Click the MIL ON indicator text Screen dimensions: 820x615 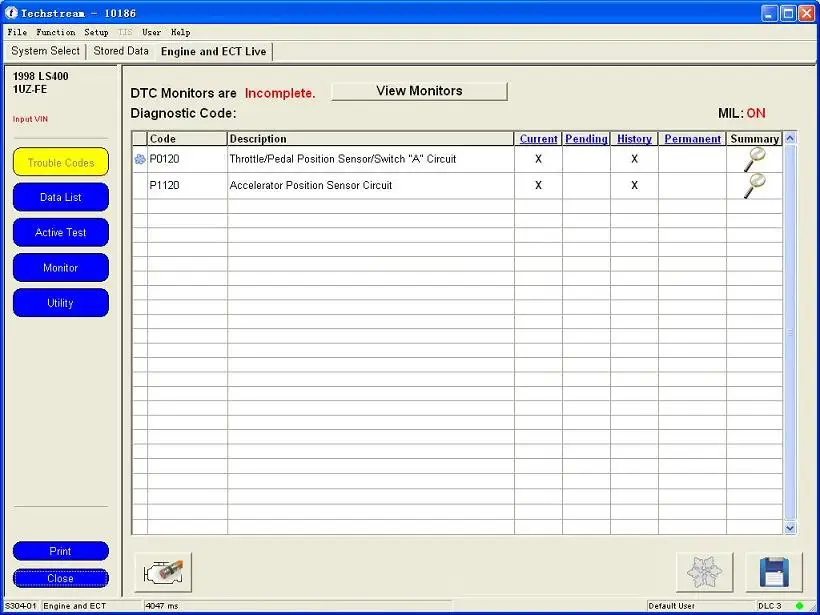click(x=742, y=113)
